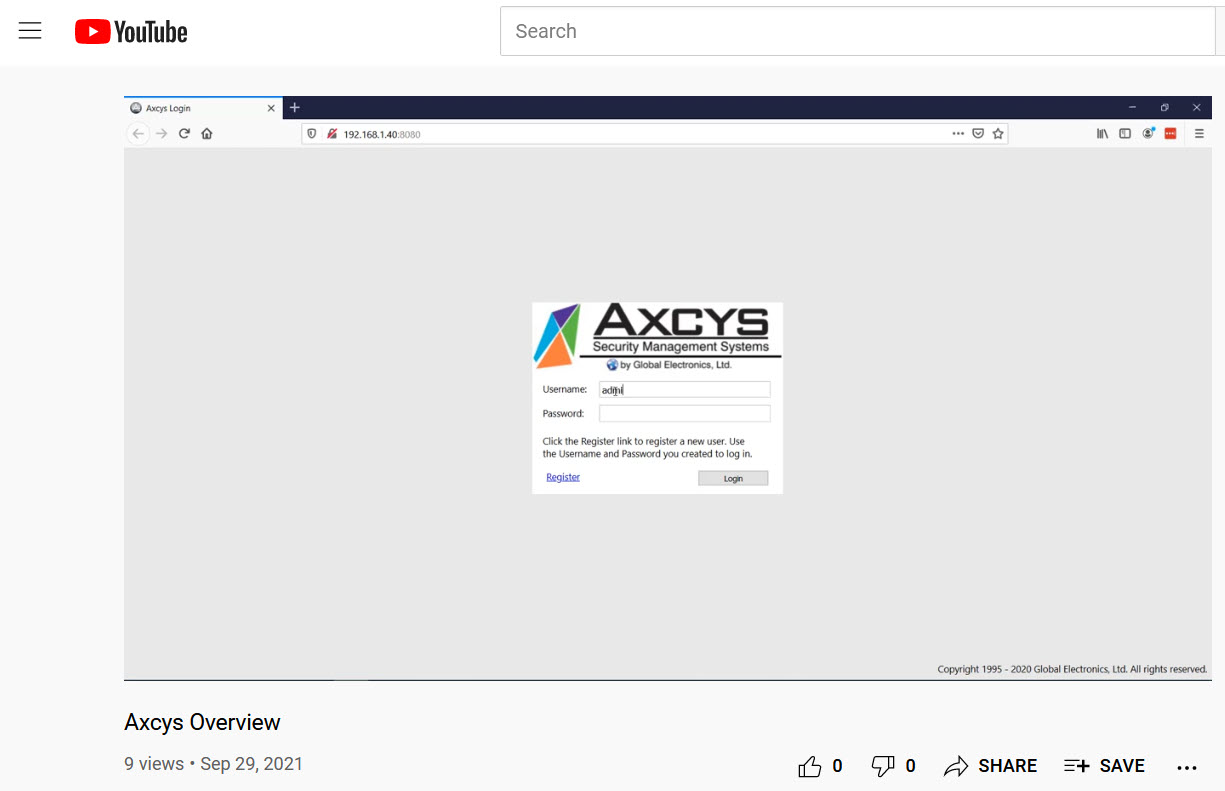Viewport: 1225px width, 791px height.
Task: Open the page actions ellipsis in address bar
Action: 958,133
